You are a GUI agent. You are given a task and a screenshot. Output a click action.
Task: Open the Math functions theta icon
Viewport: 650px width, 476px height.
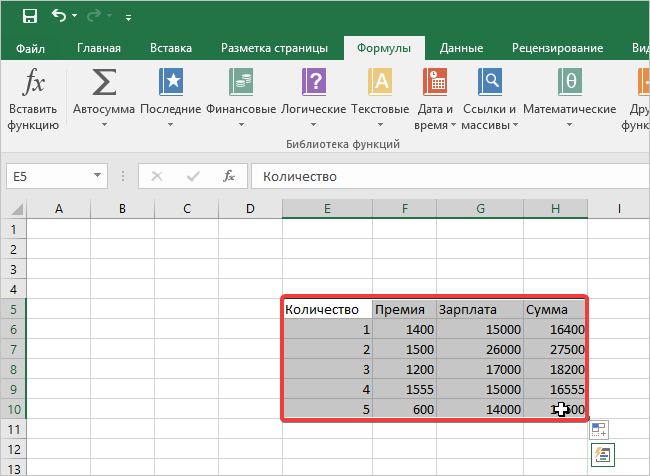click(x=569, y=82)
